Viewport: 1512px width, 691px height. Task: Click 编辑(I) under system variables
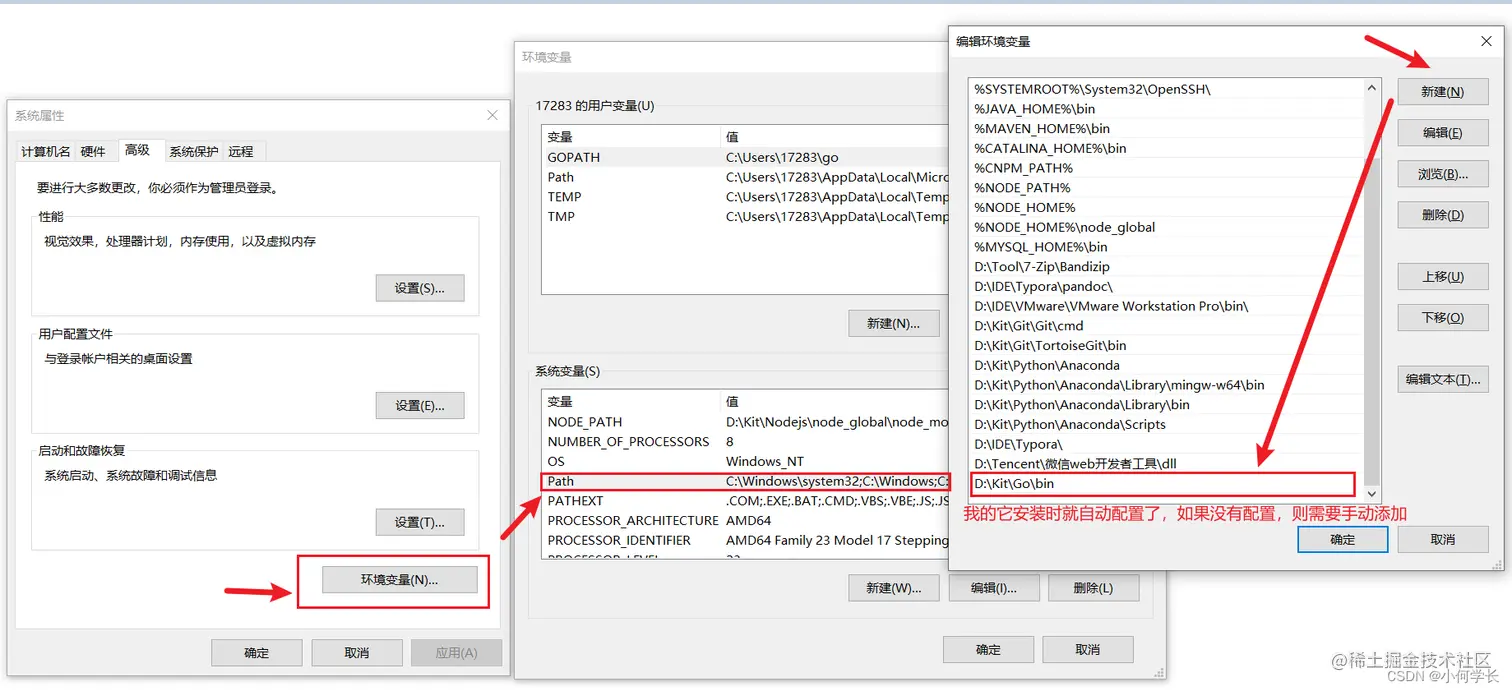tap(994, 588)
